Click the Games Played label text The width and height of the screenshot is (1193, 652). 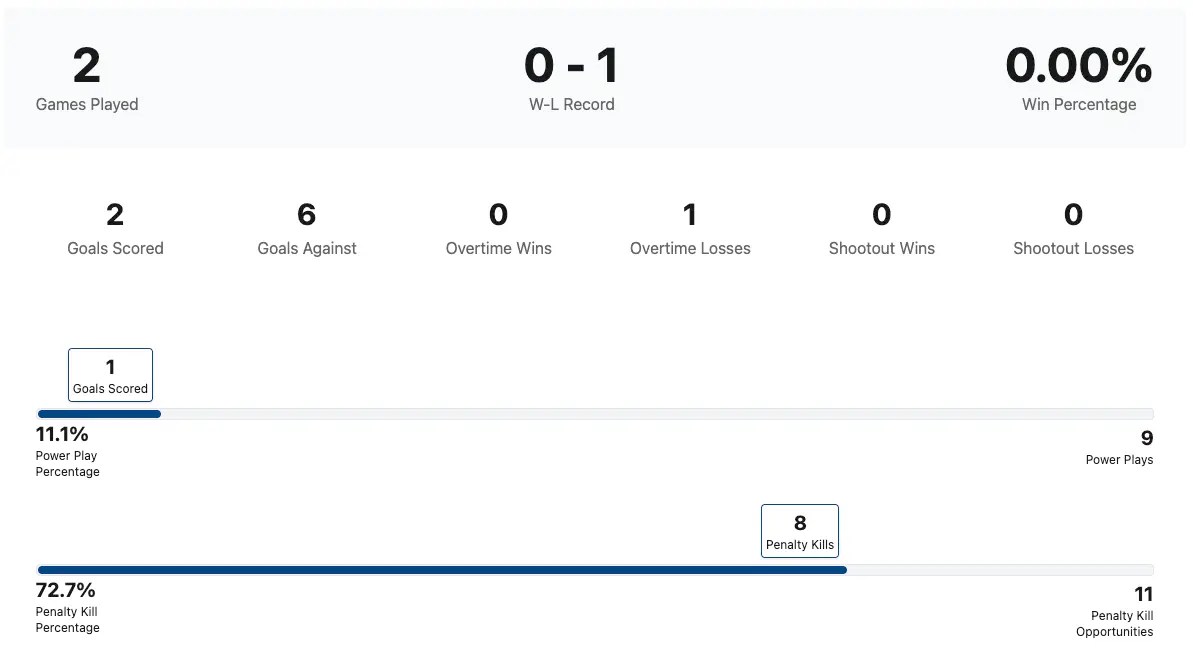87,104
